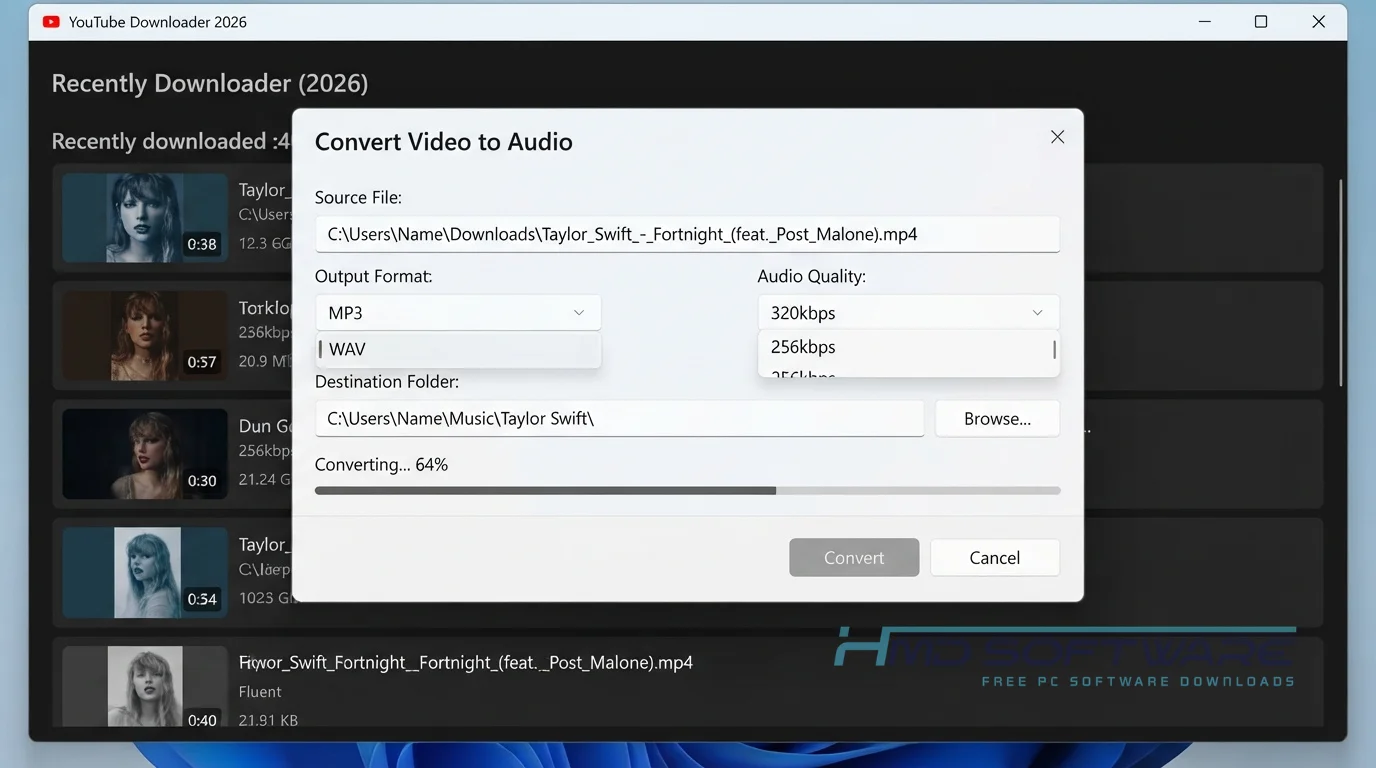Cancel the conversion
Viewport: 1376px width, 768px height.
click(x=994, y=557)
